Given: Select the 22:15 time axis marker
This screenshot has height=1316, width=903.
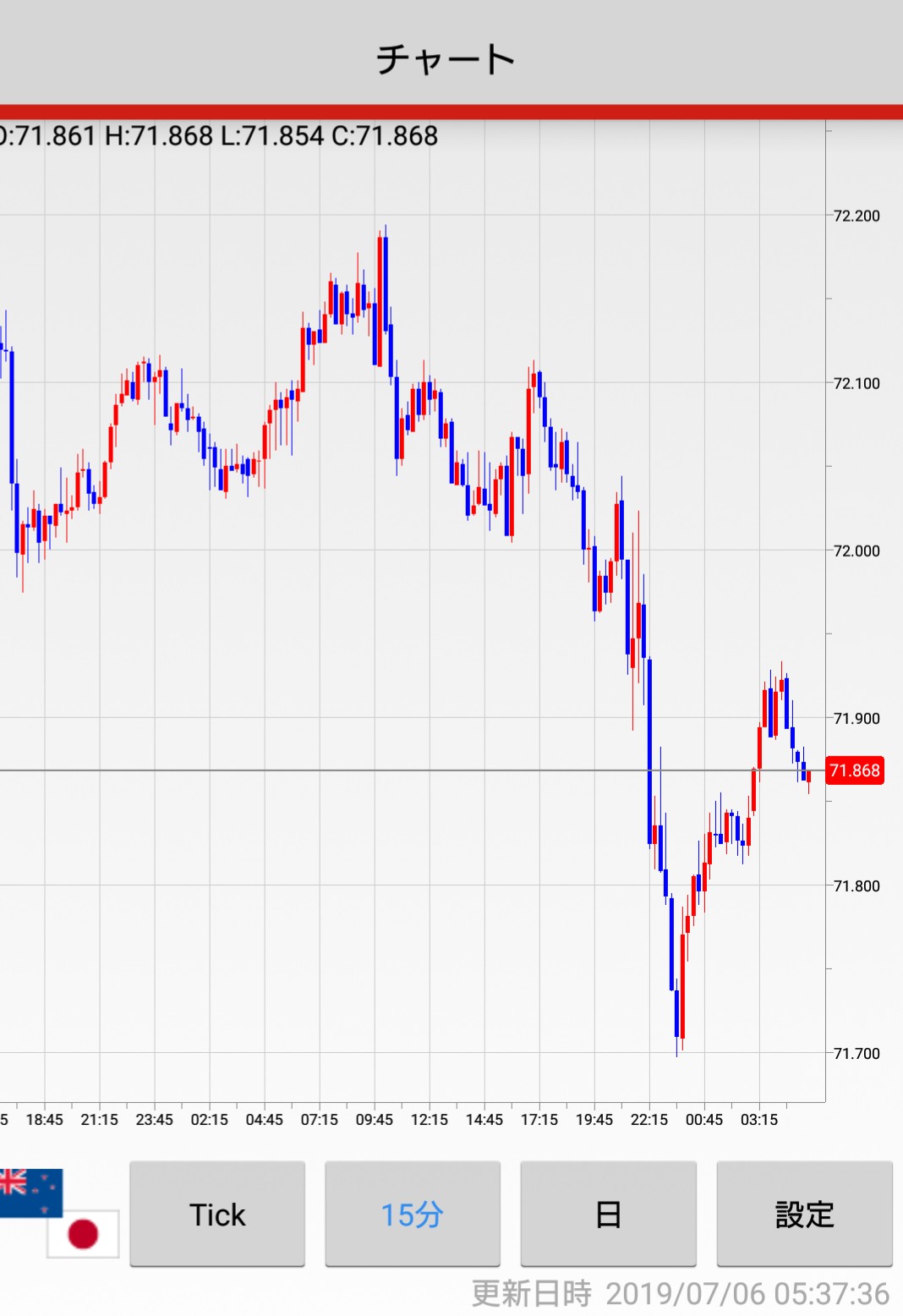Looking at the screenshot, I should click(x=649, y=1120).
